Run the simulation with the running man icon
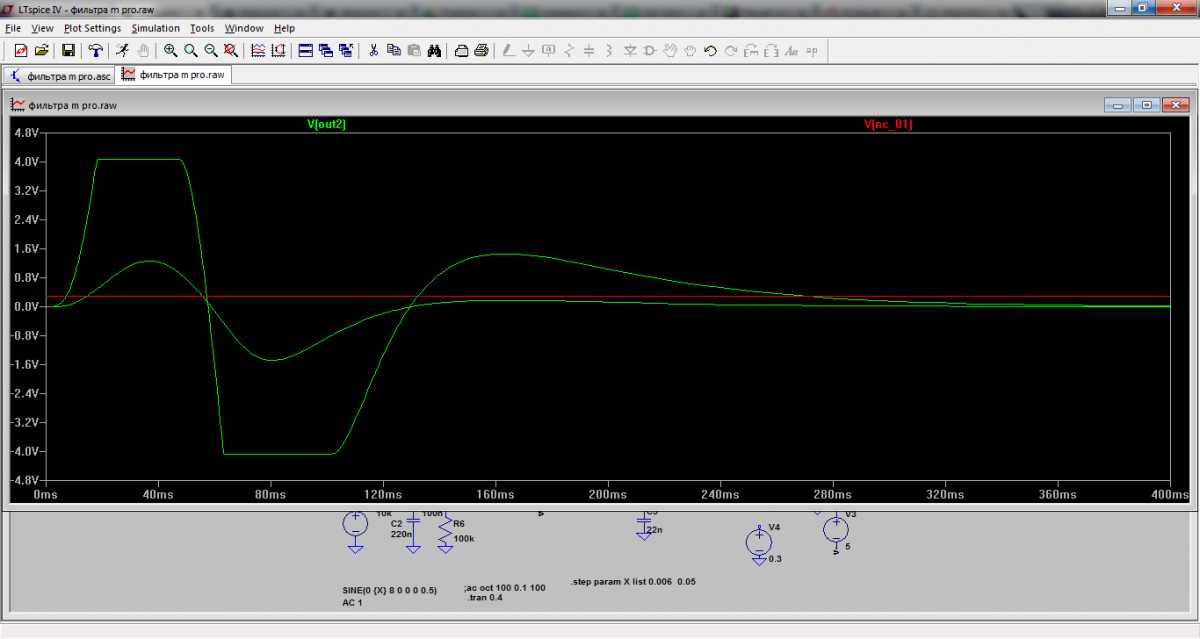Image resolution: width=1200 pixels, height=639 pixels. pos(122,50)
